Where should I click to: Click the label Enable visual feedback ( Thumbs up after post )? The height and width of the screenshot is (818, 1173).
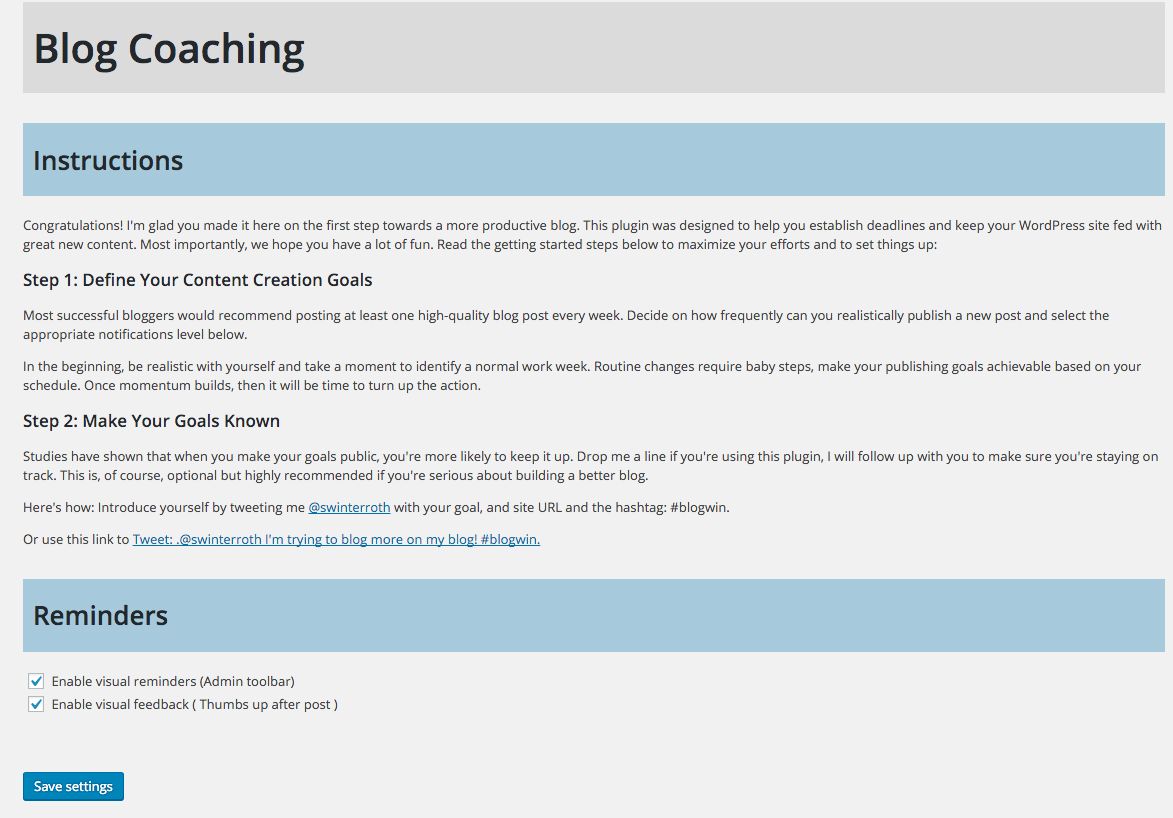[195, 704]
